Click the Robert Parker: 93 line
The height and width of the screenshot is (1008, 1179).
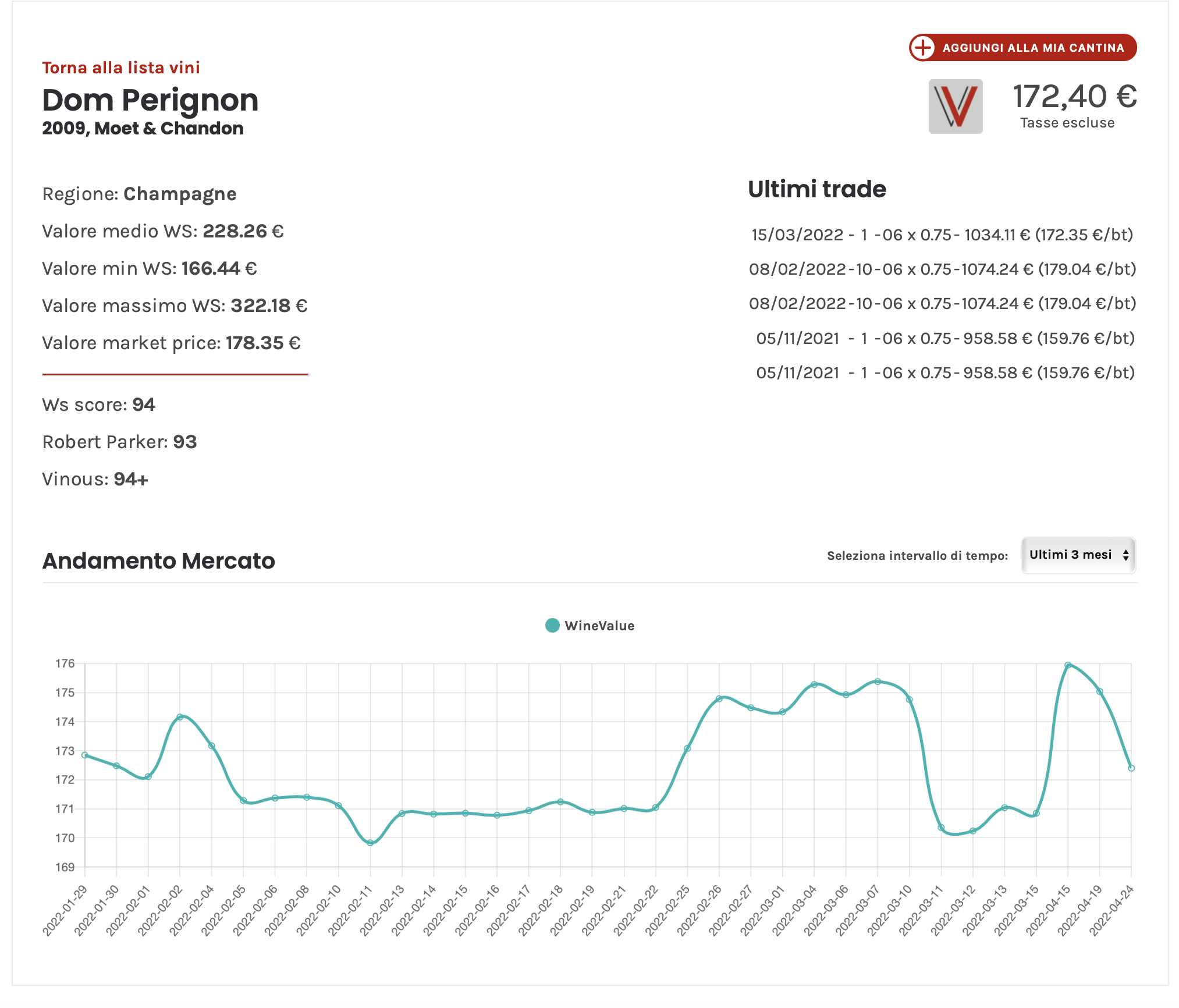pyautogui.click(x=119, y=442)
